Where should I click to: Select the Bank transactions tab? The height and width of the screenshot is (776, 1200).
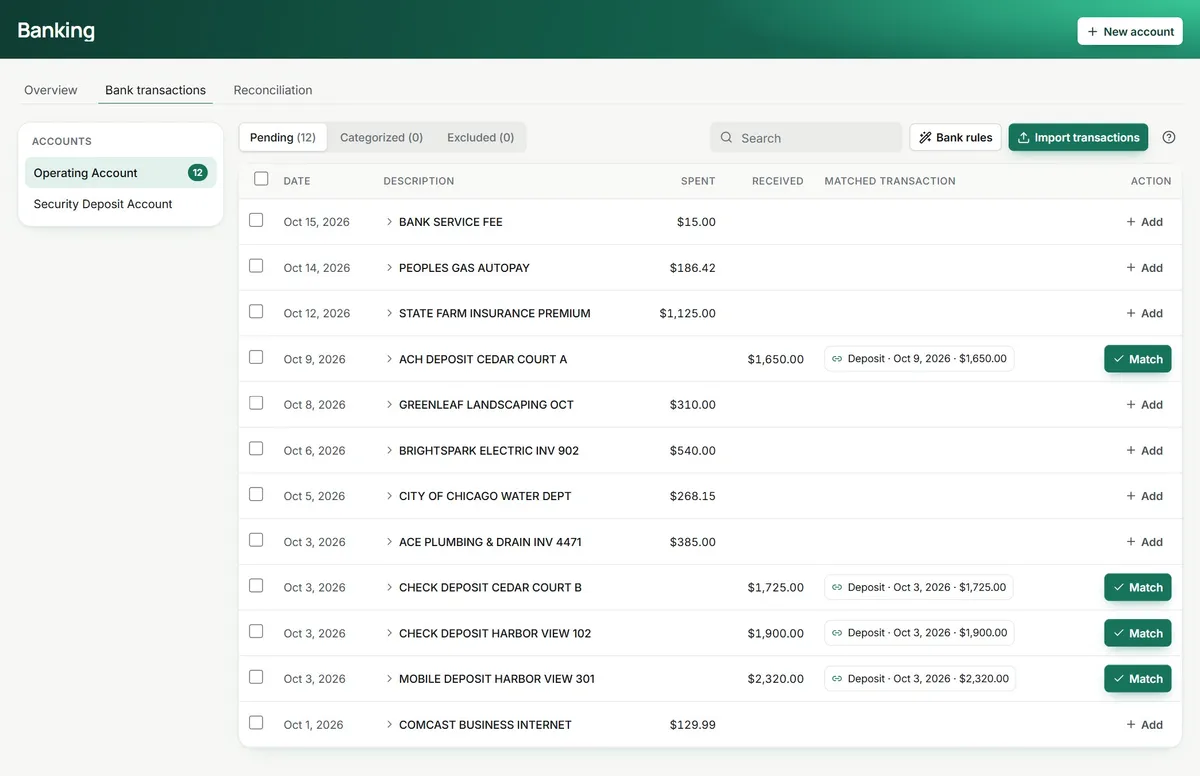click(x=155, y=90)
